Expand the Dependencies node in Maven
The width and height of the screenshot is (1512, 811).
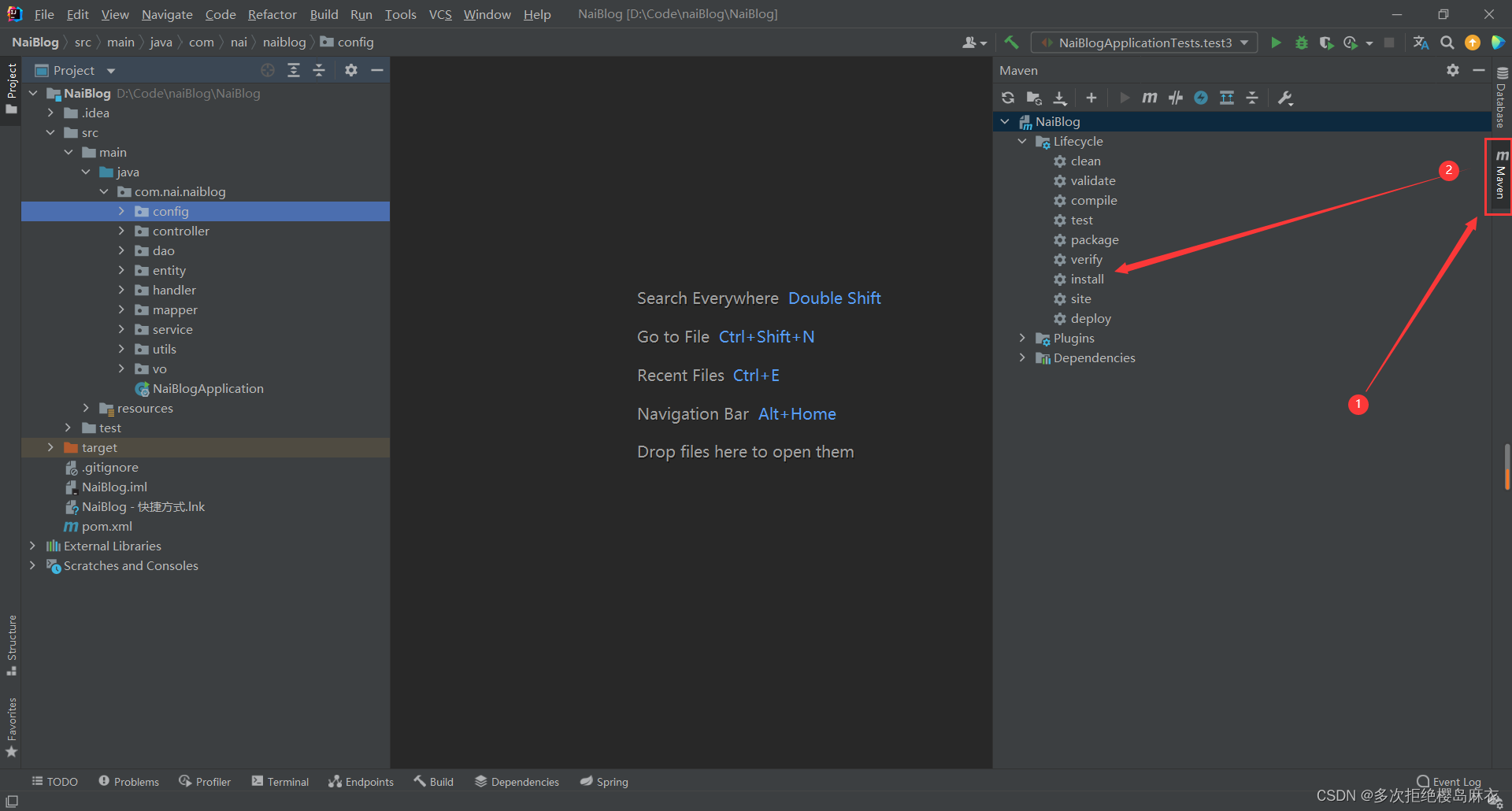click(1022, 357)
